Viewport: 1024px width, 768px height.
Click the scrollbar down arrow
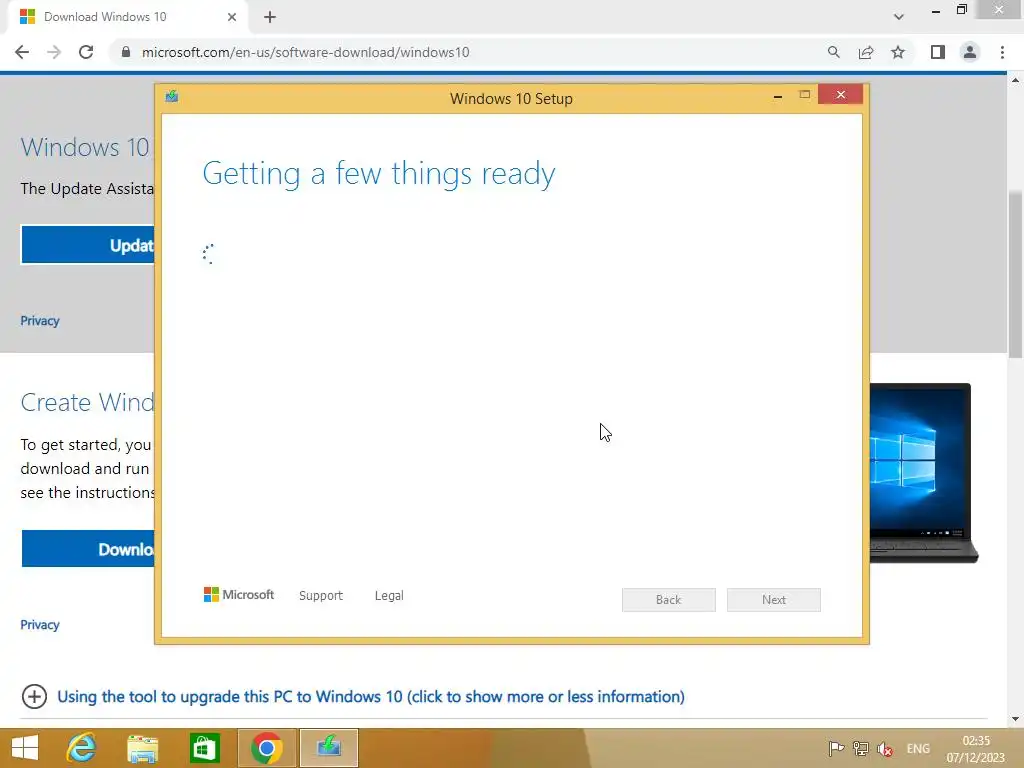tap(1015, 719)
